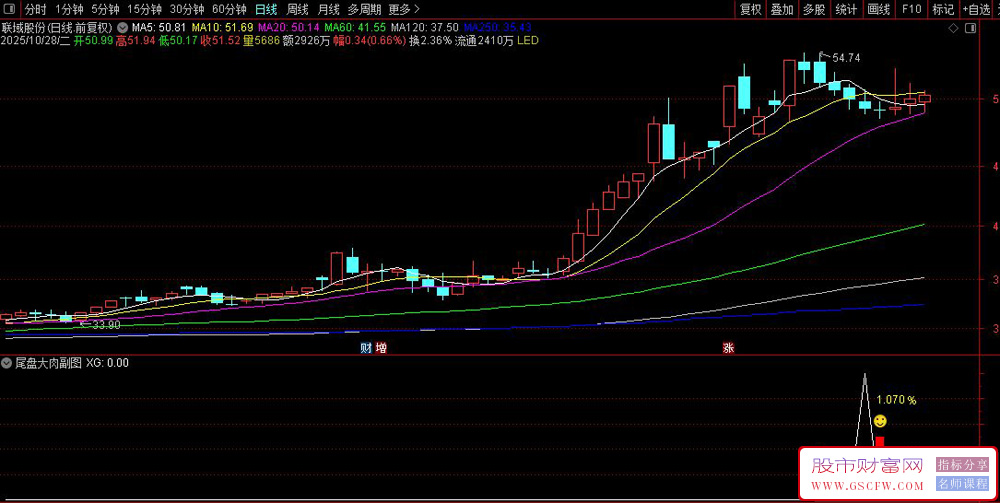Click the 指标分享 link

tap(962, 465)
